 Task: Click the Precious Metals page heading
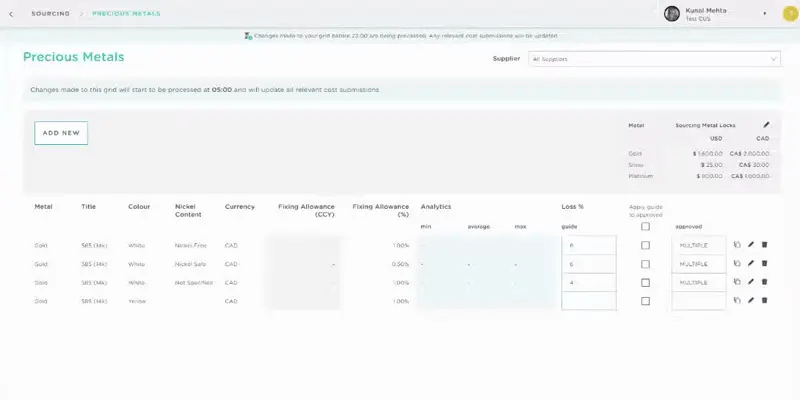[73, 57]
